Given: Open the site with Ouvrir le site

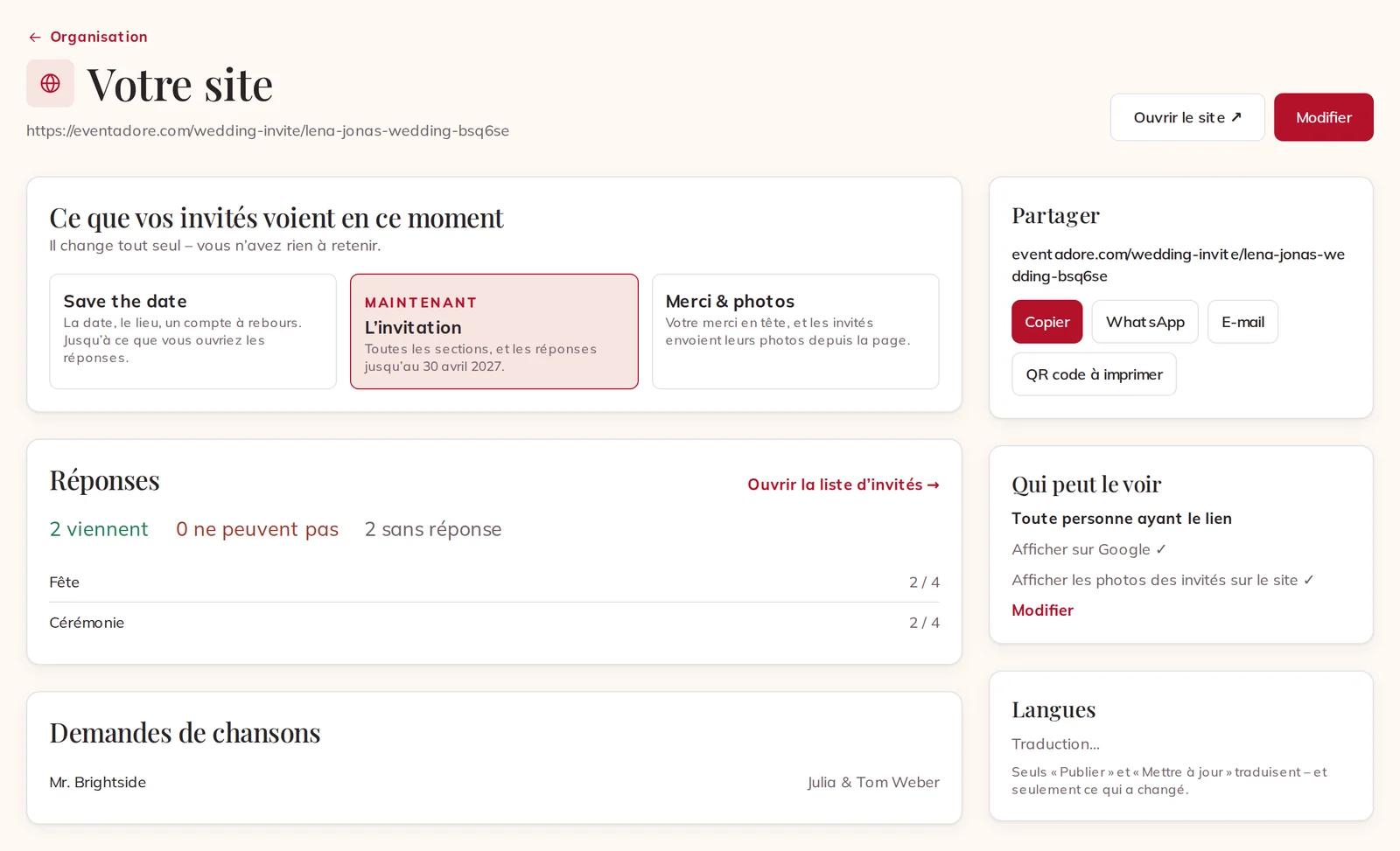Looking at the screenshot, I should (x=1187, y=117).
